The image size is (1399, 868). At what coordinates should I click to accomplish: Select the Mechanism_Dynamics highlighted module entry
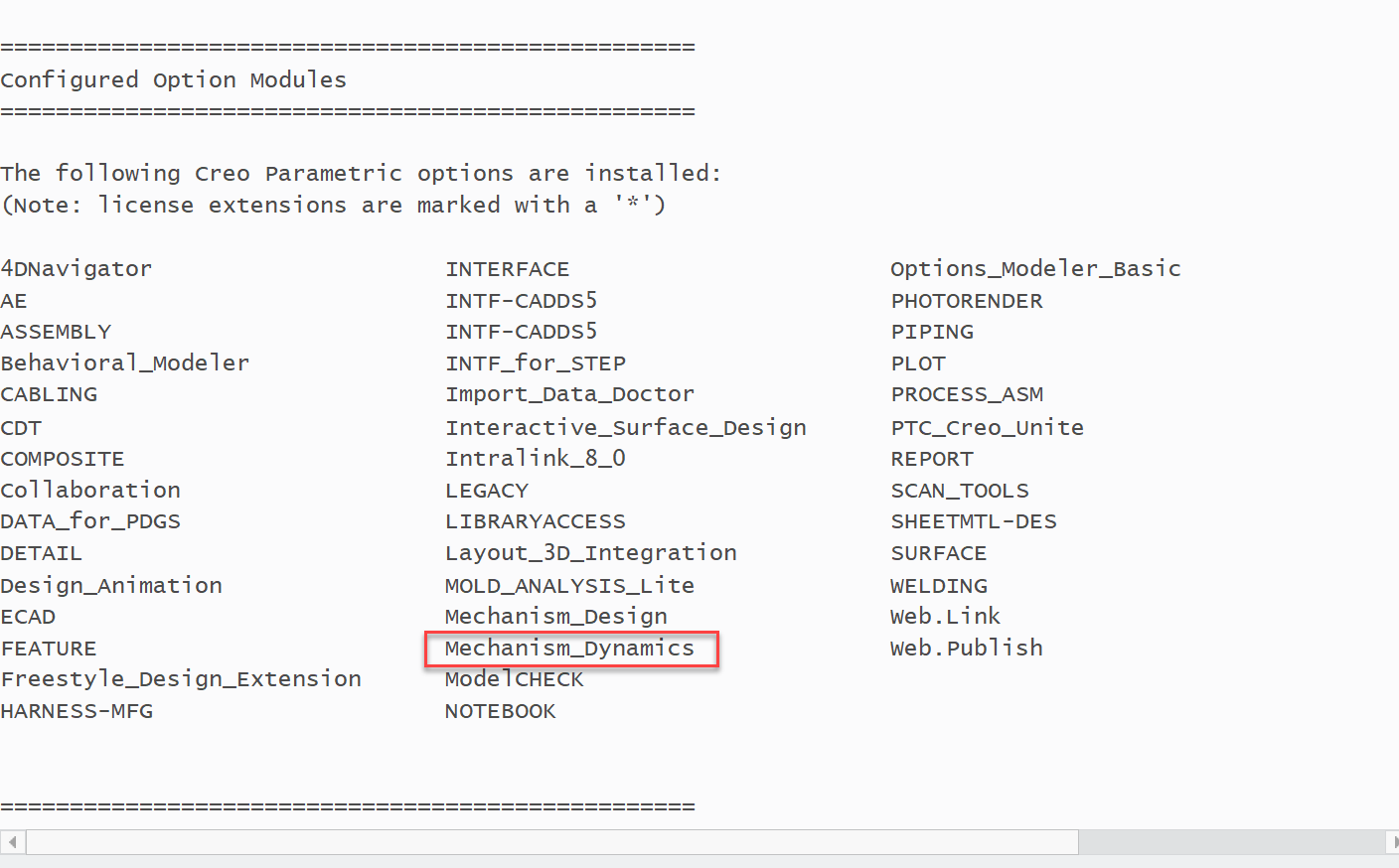[572, 649]
